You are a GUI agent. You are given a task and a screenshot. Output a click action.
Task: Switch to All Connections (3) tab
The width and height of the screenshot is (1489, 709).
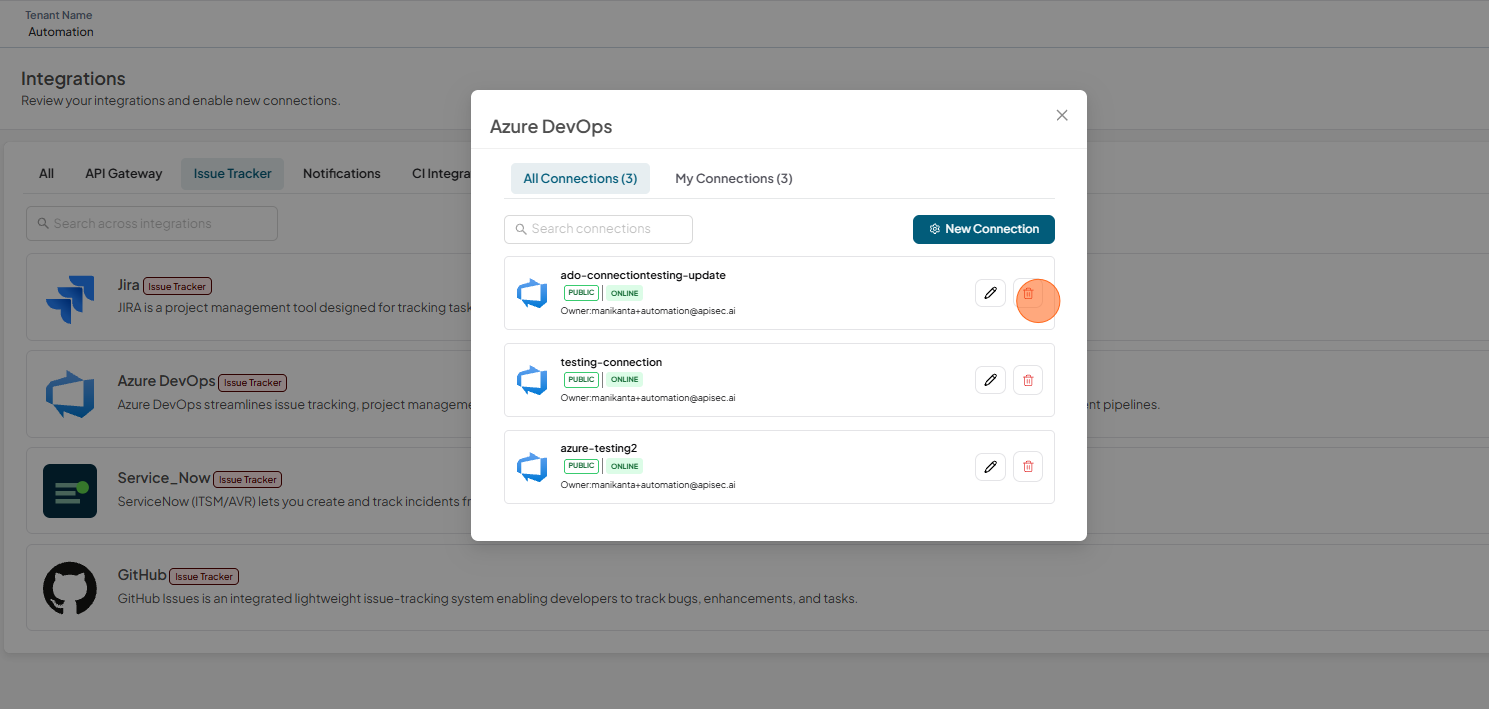580,178
